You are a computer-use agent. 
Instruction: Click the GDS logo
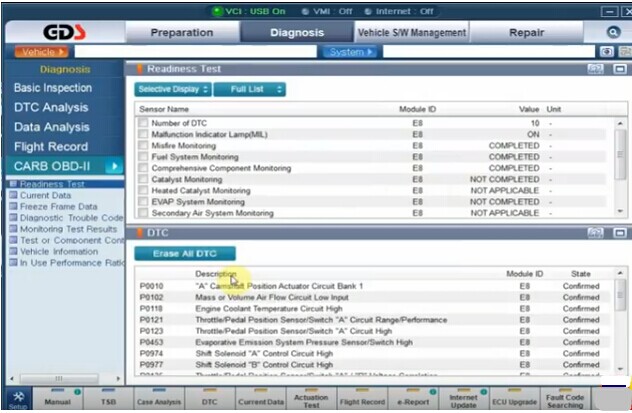click(64, 32)
